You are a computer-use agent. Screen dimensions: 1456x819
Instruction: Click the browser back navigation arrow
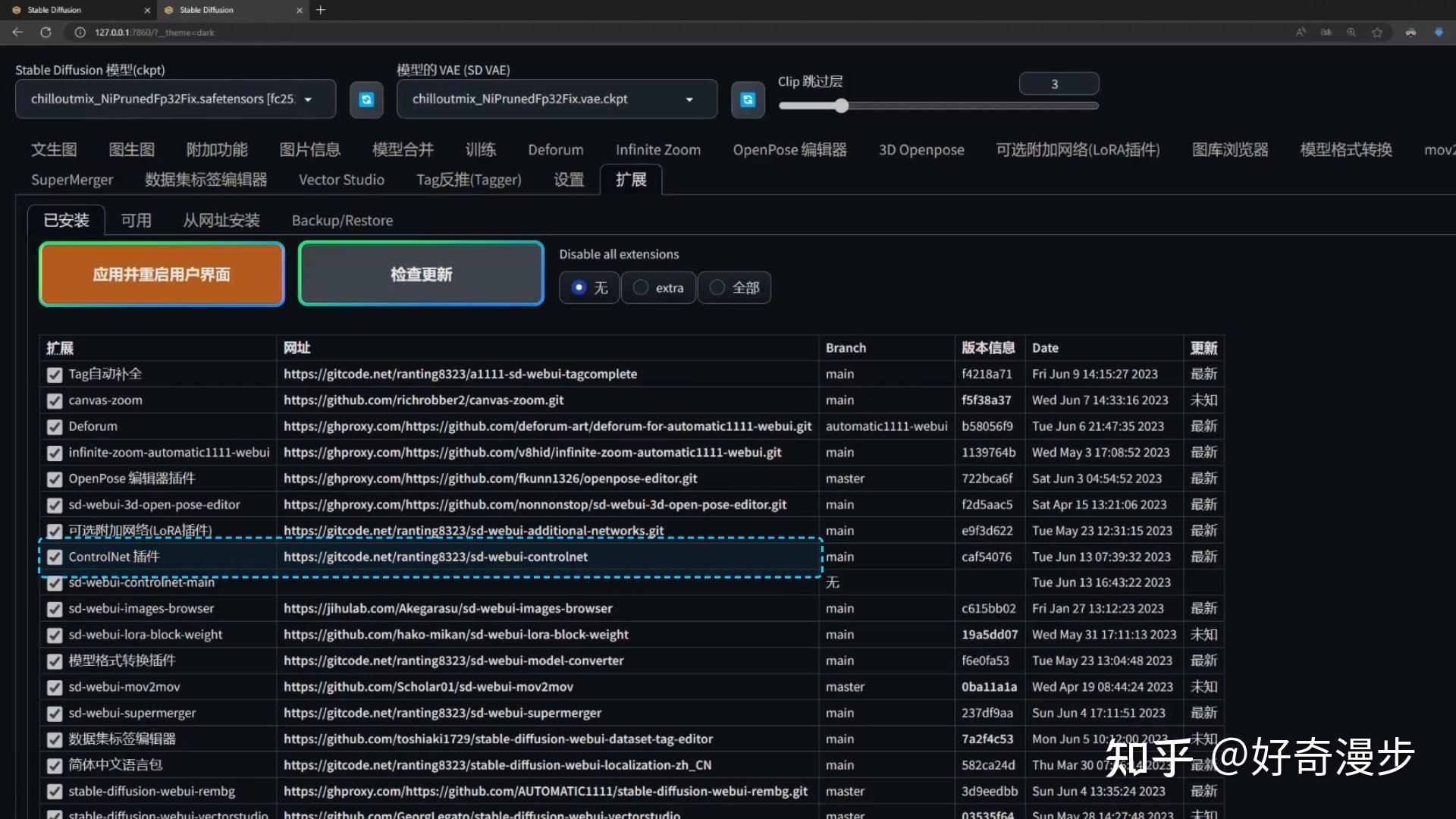[17, 33]
